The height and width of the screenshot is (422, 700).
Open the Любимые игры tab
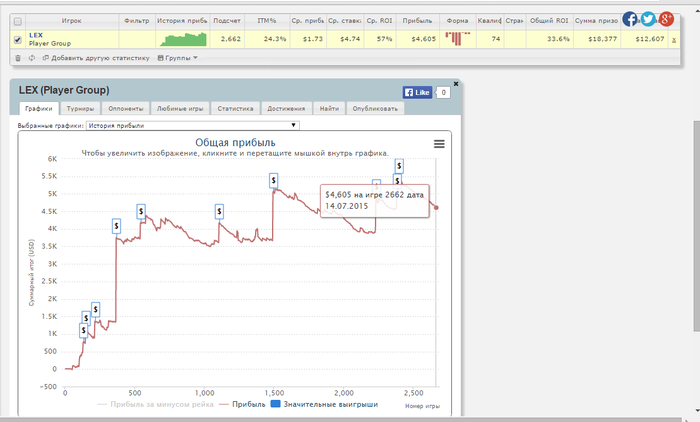(180, 109)
